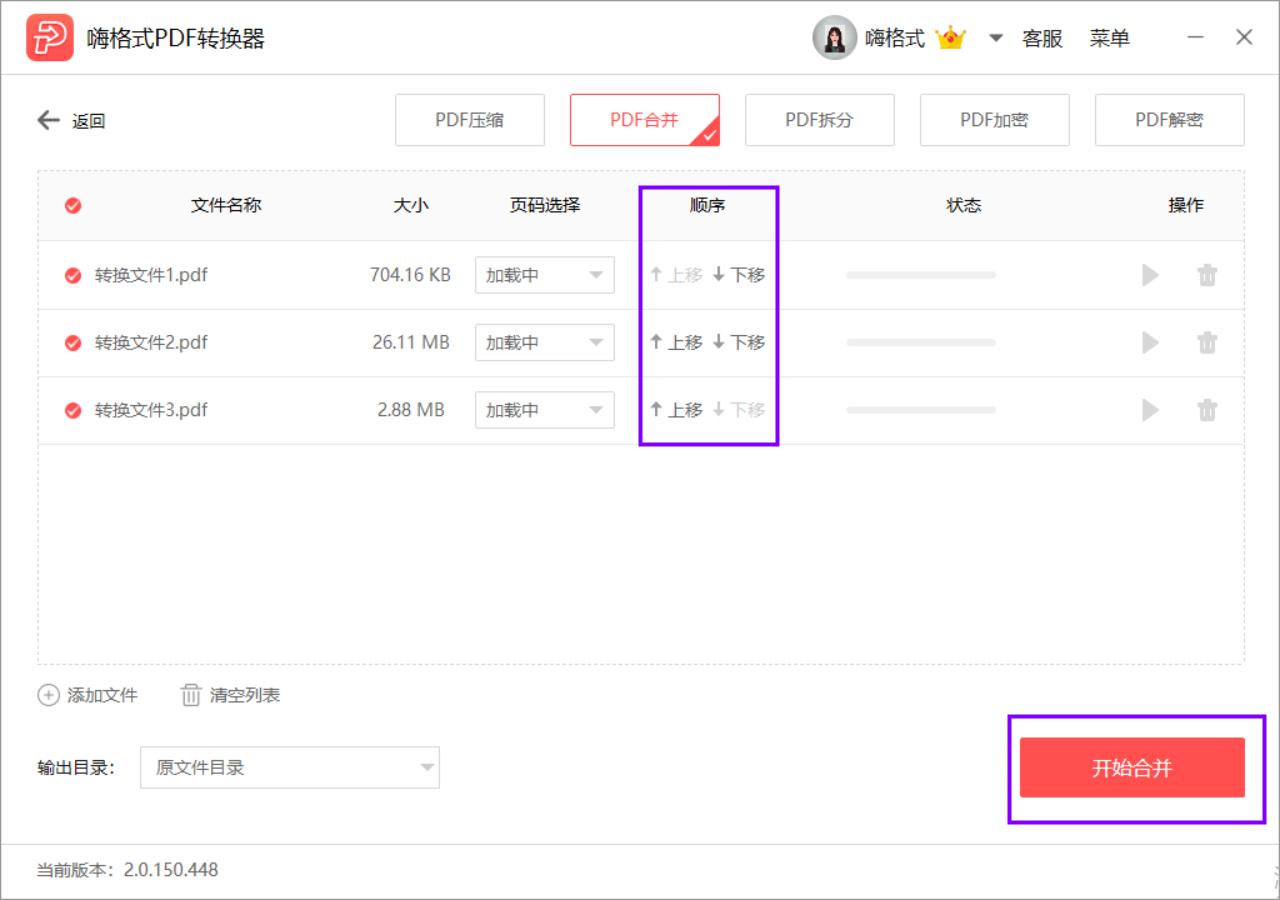Click the 2.88 MB size cell
The width and height of the screenshot is (1280, 900).
pyautogui.click(x=411, y=410)
